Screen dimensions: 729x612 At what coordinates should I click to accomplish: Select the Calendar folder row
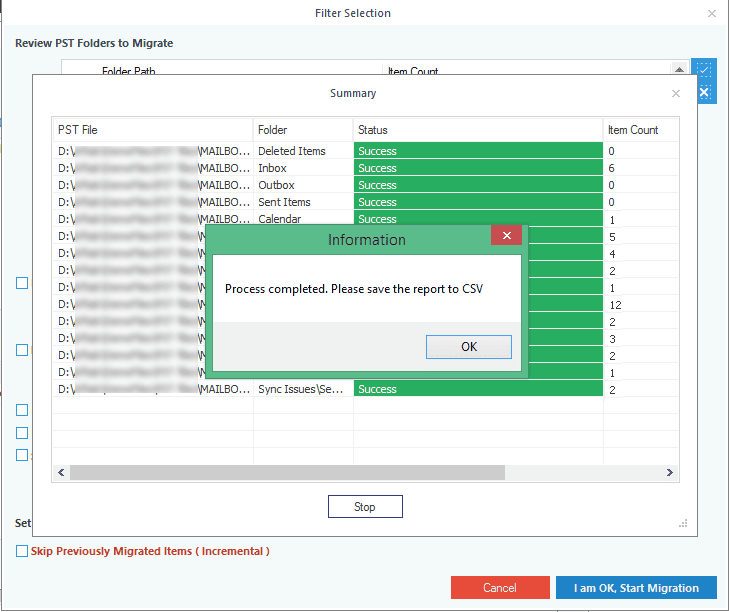(x=365, y=219)
